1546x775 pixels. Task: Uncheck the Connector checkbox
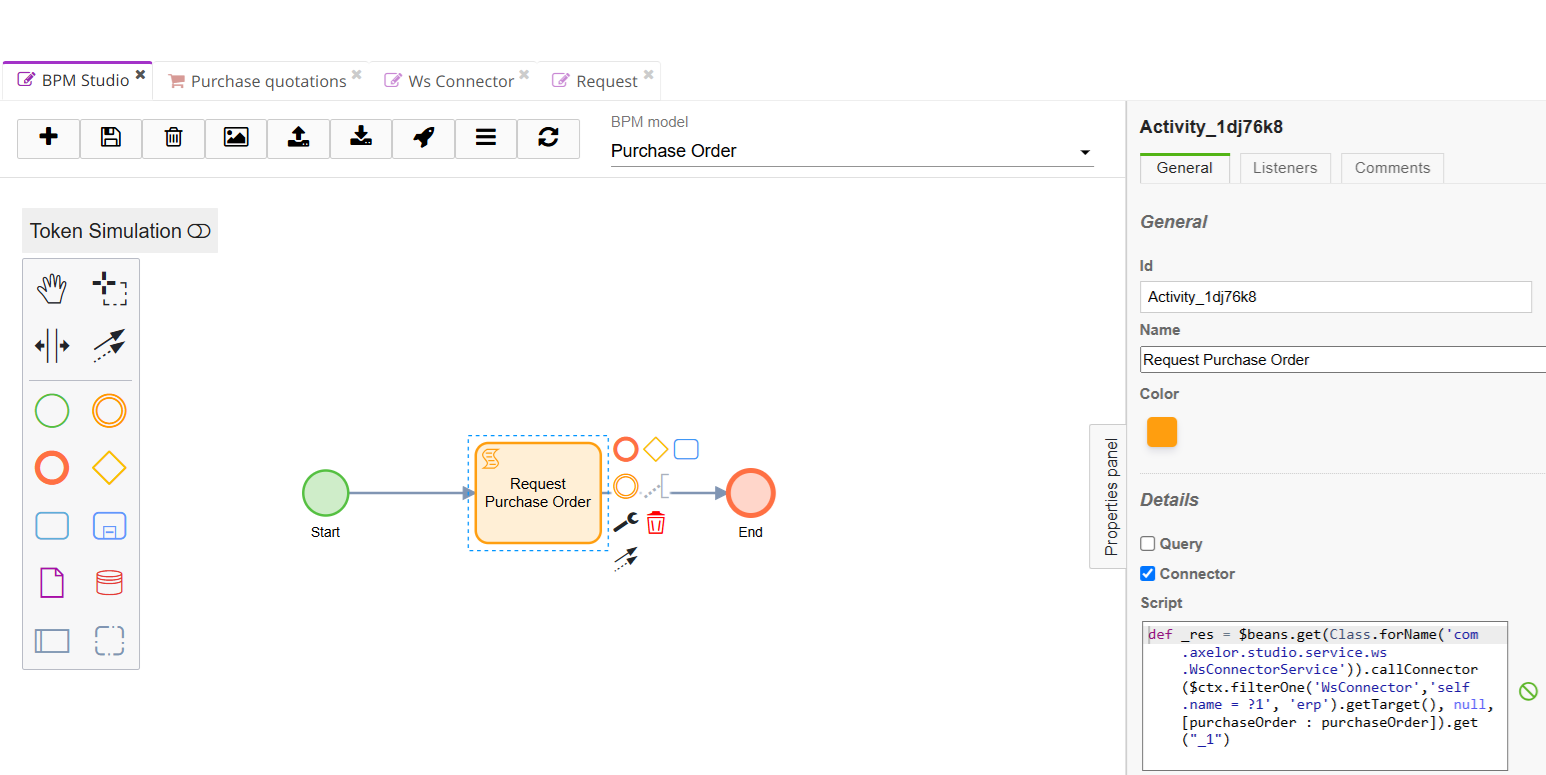1148,574
